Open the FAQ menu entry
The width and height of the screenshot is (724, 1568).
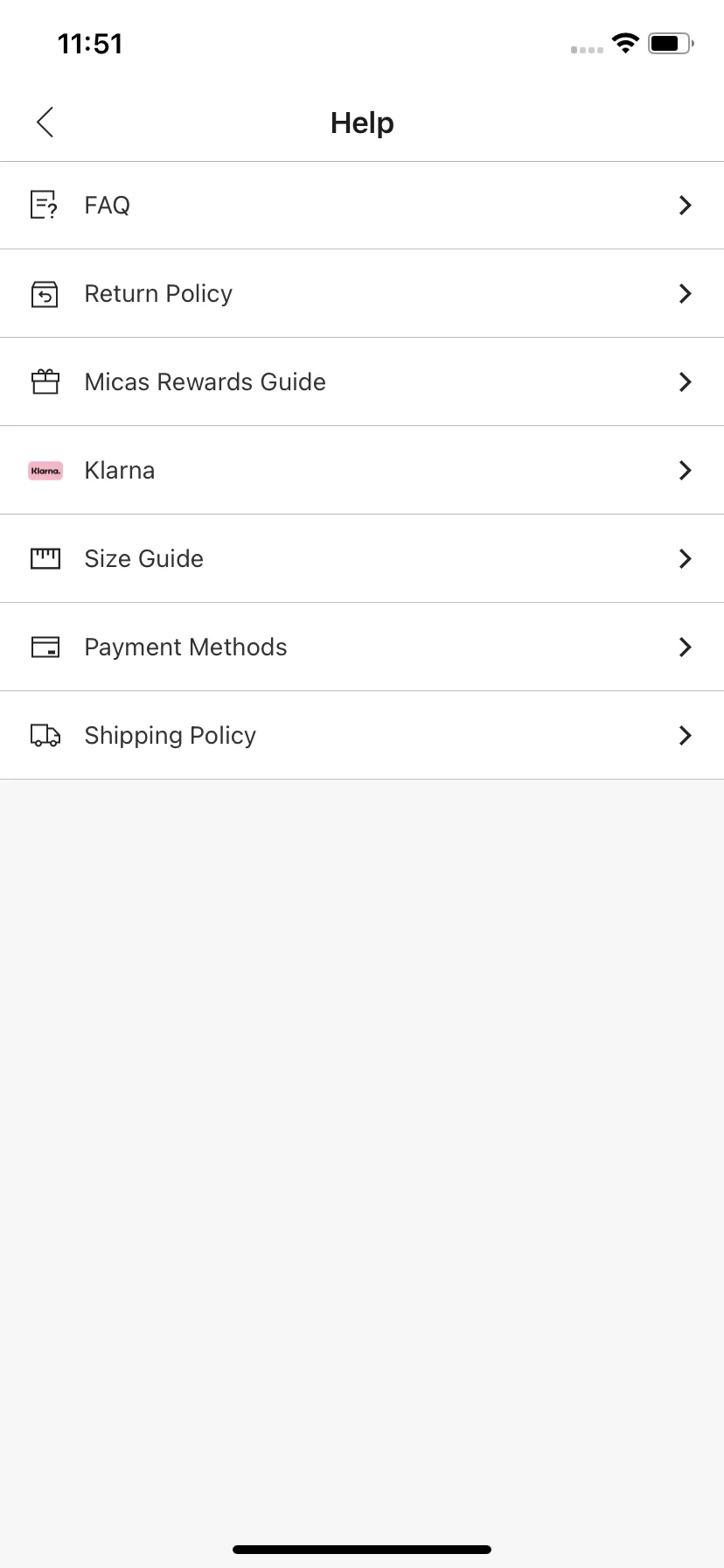pyautogui.click(x=362, y=206)
